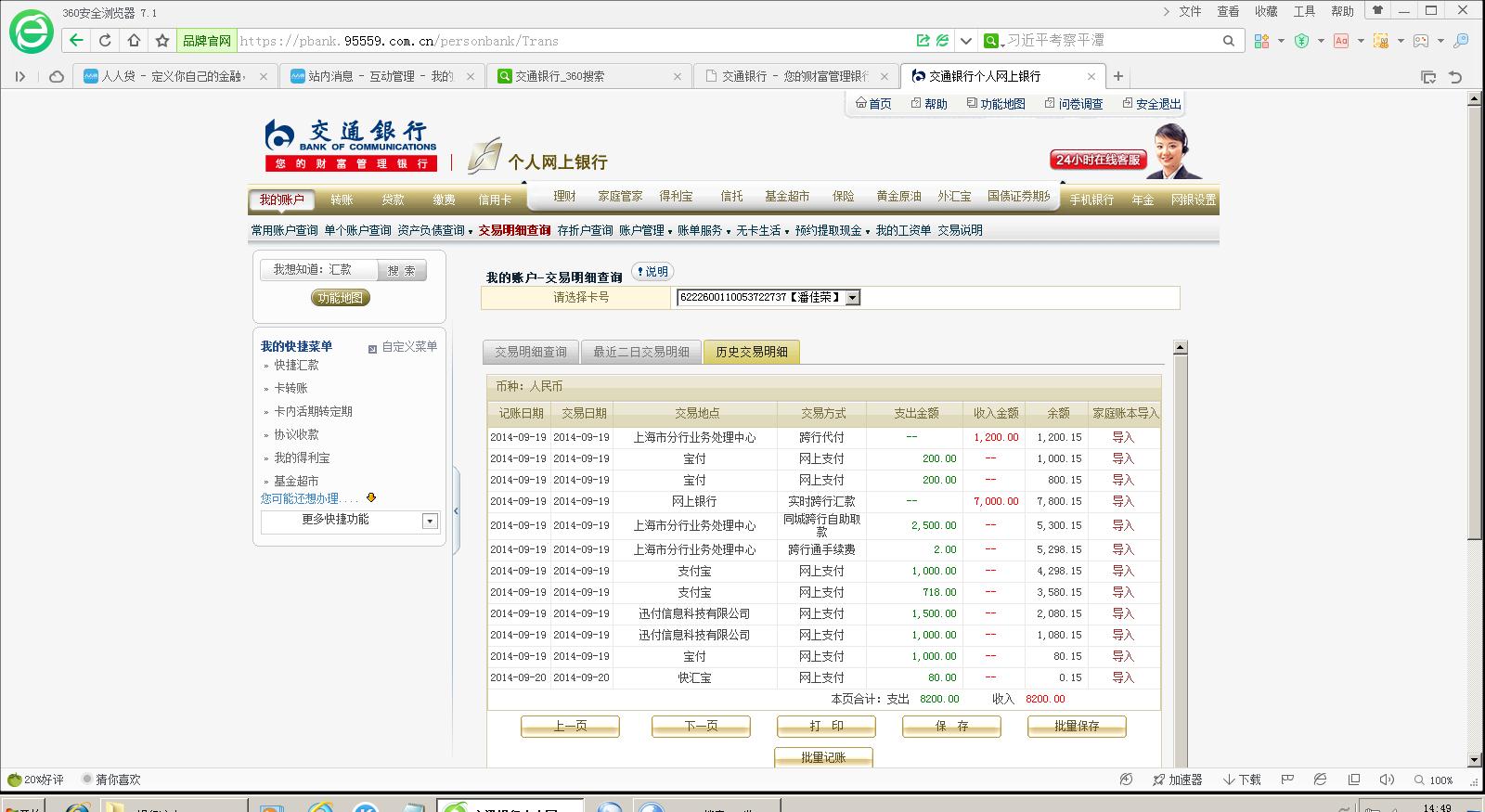Click the browser home icon
This screenshot has width=1485, height=812.
tap(134, 41)
